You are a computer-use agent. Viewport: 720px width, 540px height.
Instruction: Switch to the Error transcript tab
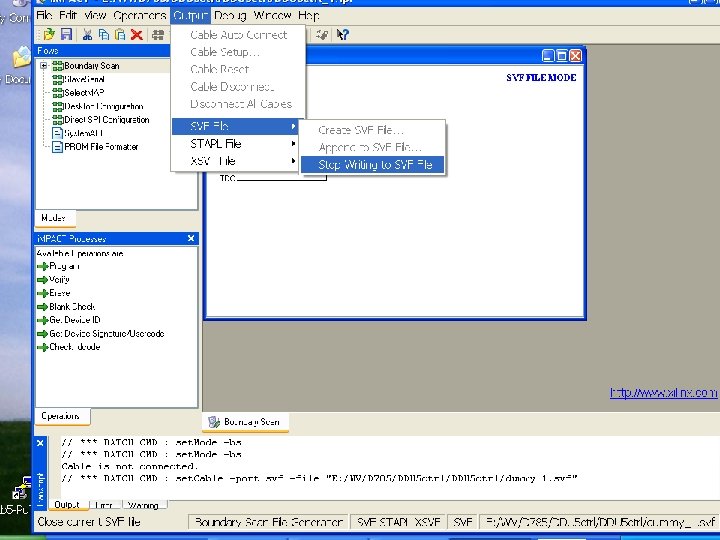pyautogui.click(x=104, y=505)
